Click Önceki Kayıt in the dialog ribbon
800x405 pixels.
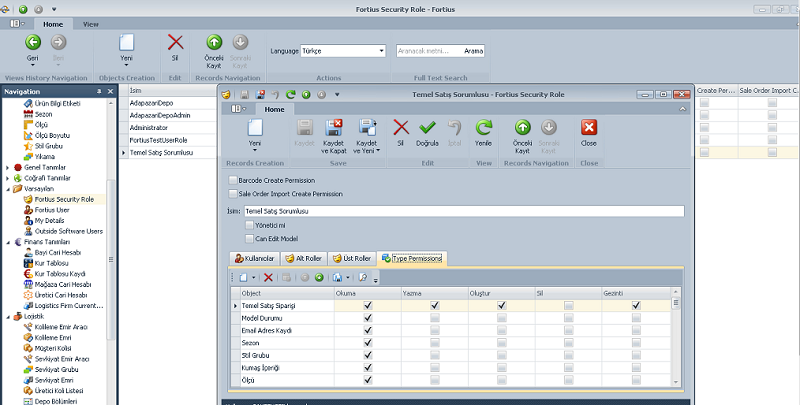coord(522,128)
